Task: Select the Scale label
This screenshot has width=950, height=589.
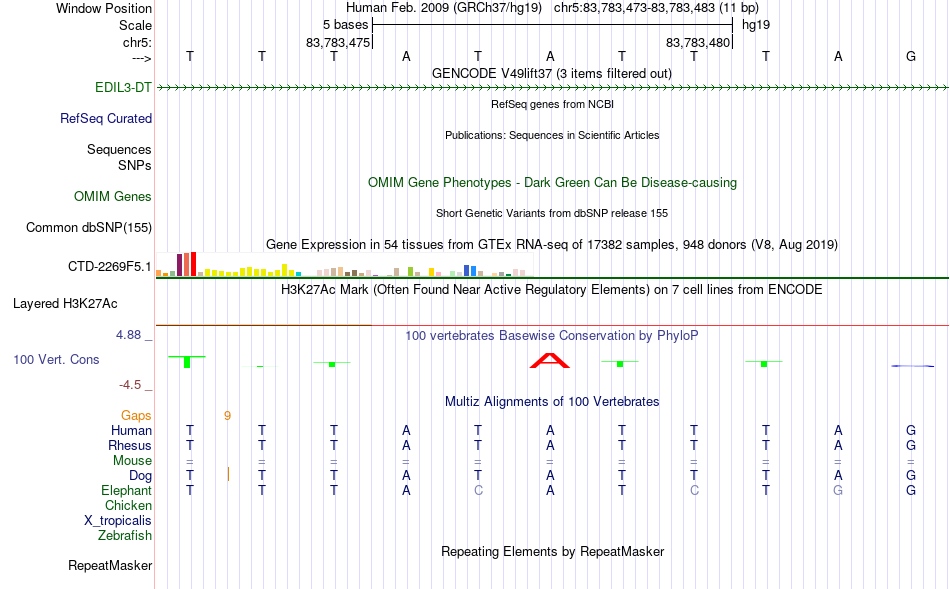Action: pyautogui.click(x=135, y=25)
